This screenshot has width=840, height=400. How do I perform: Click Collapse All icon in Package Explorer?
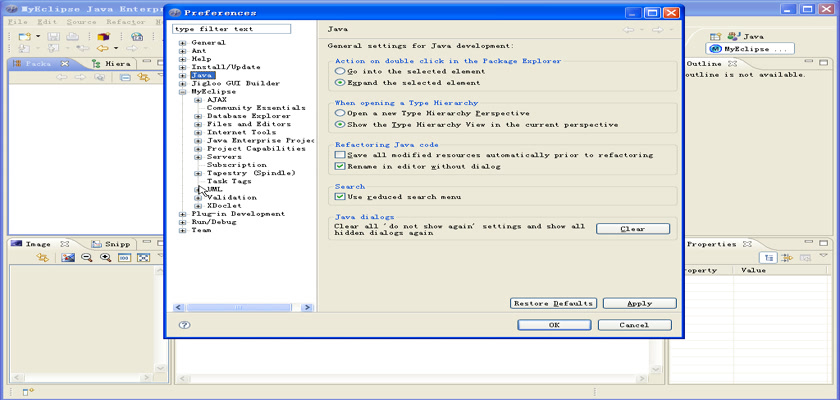pos(125,78)
